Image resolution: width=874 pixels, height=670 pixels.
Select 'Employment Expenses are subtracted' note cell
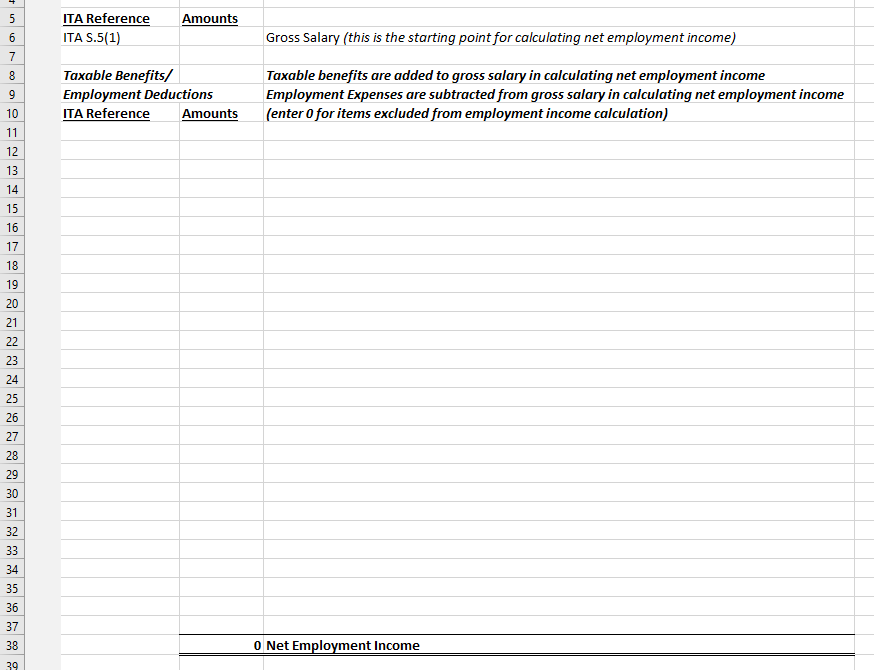tap(559, 94)
